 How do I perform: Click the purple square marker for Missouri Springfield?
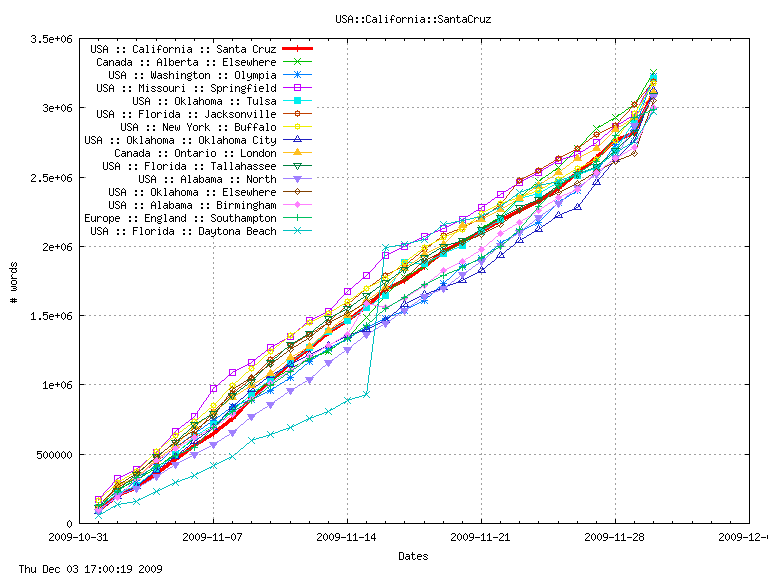[298, 88]
